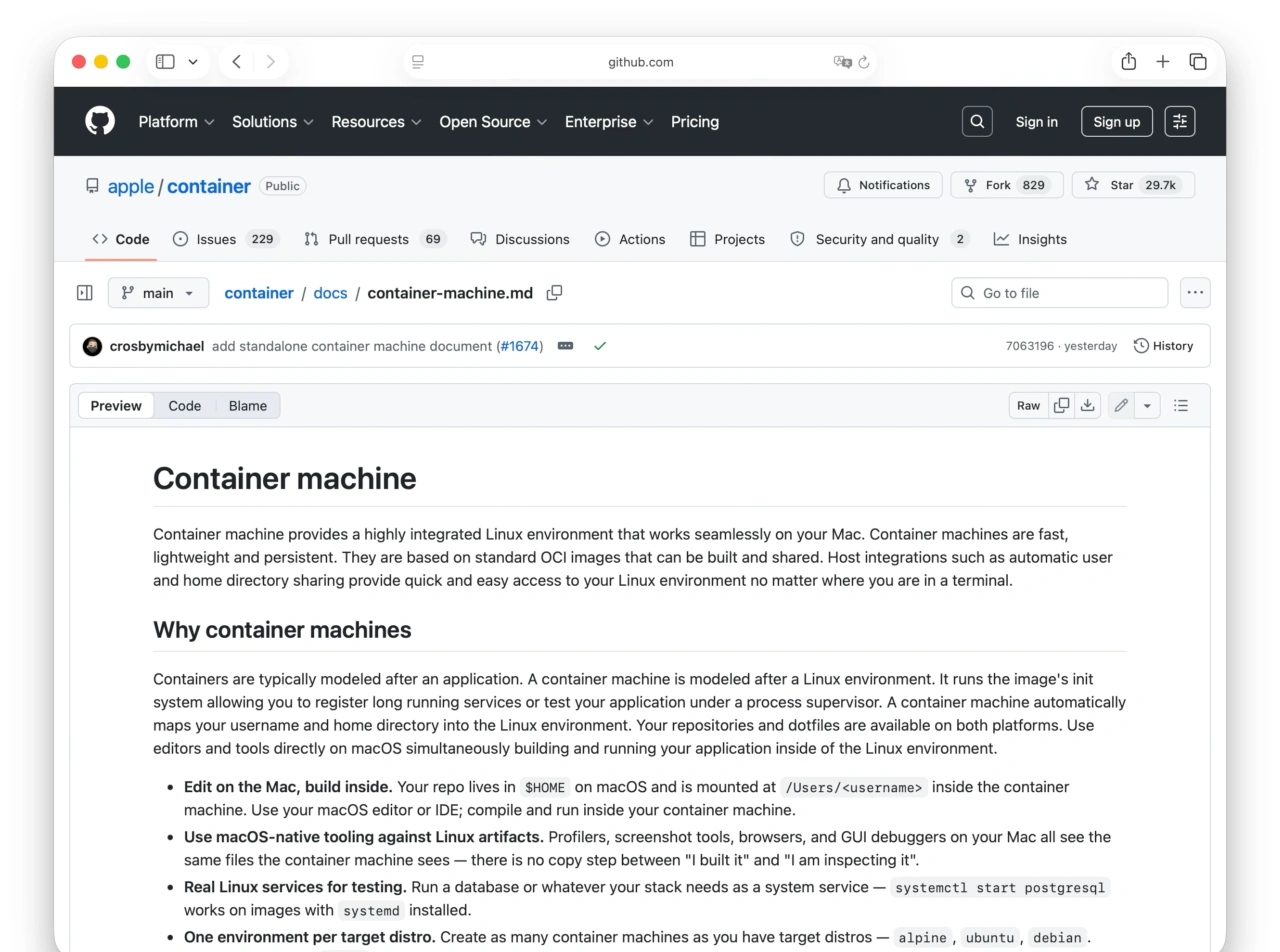Open the Discussions tab
Viewport: 1280px width, 952px height.
[520, 239]
